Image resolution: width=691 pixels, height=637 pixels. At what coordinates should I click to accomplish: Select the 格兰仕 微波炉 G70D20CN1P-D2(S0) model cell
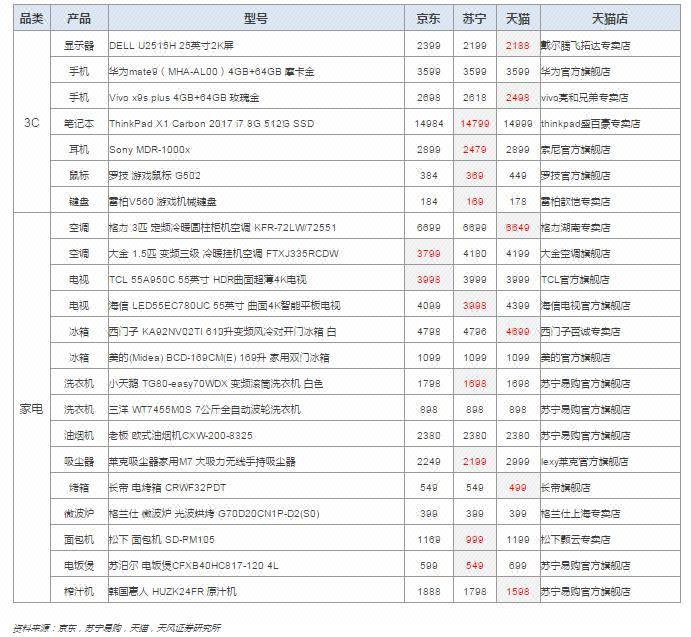(256, 514)
